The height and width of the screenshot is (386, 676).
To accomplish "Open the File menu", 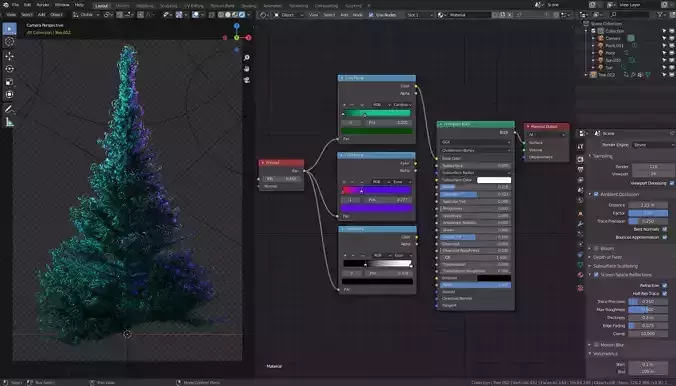I will (x=15, y=5).
